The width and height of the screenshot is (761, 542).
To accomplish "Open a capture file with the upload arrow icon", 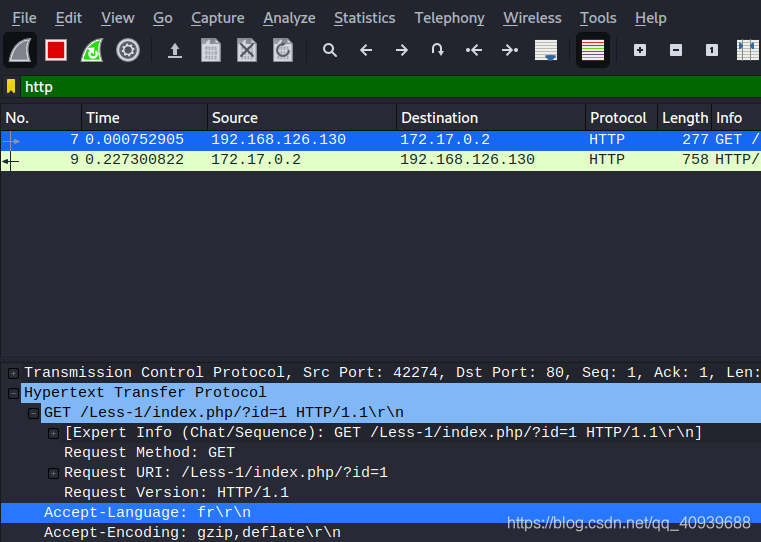I will click(175, 50).
